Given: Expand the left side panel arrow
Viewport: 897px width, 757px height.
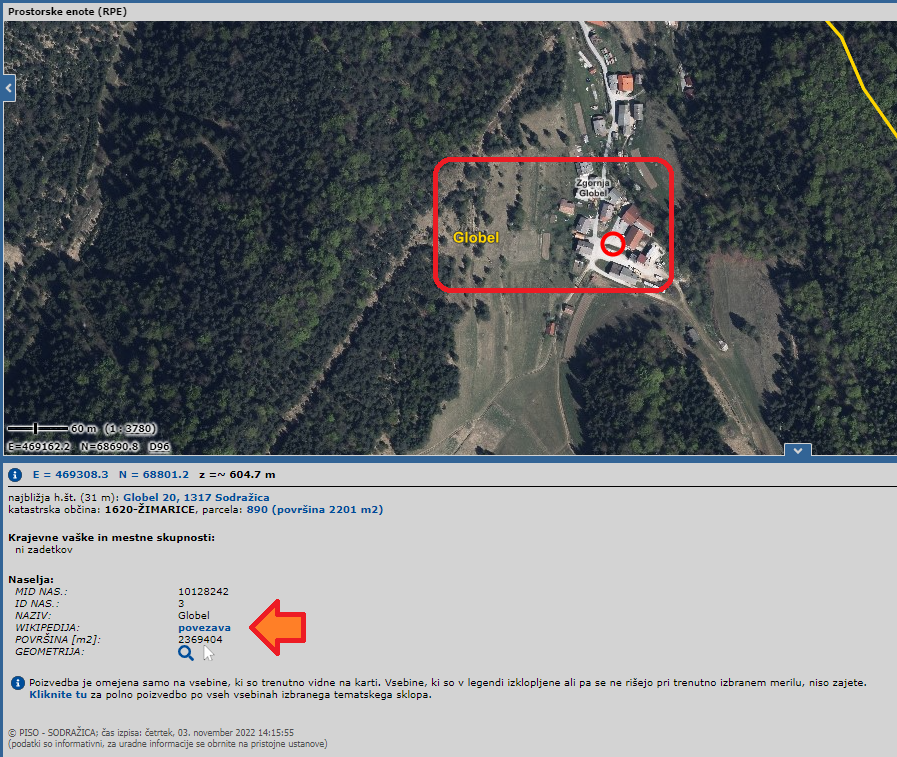Looking at the screenshot, I should [x=9, y=88].
